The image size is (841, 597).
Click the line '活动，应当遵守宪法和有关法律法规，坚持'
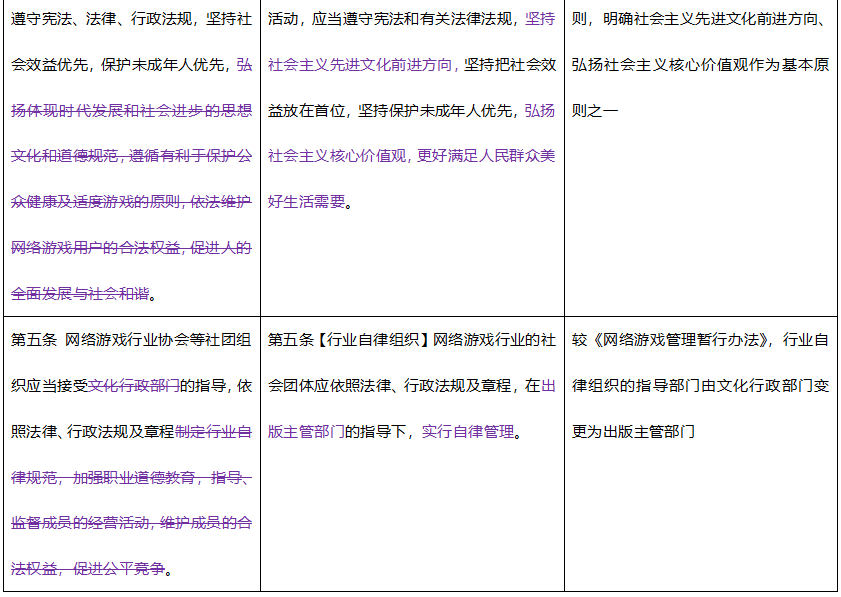[x=411, y=19]
